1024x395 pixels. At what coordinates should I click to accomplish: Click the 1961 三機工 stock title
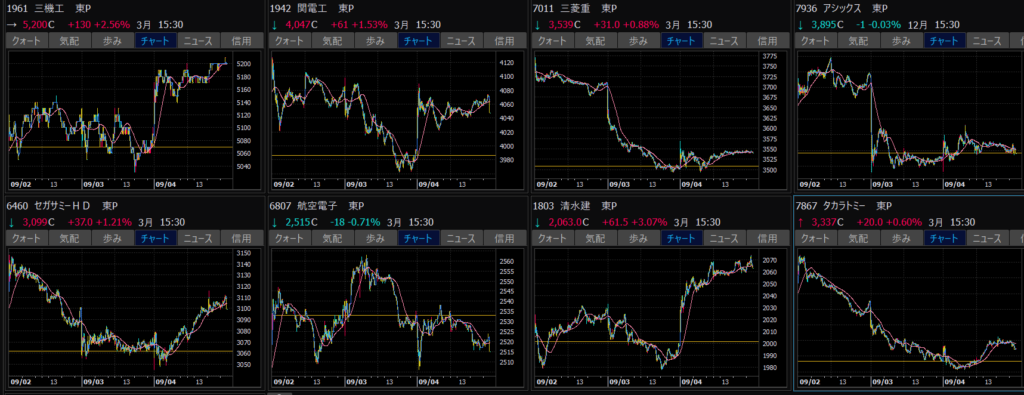tap(49, 8)
